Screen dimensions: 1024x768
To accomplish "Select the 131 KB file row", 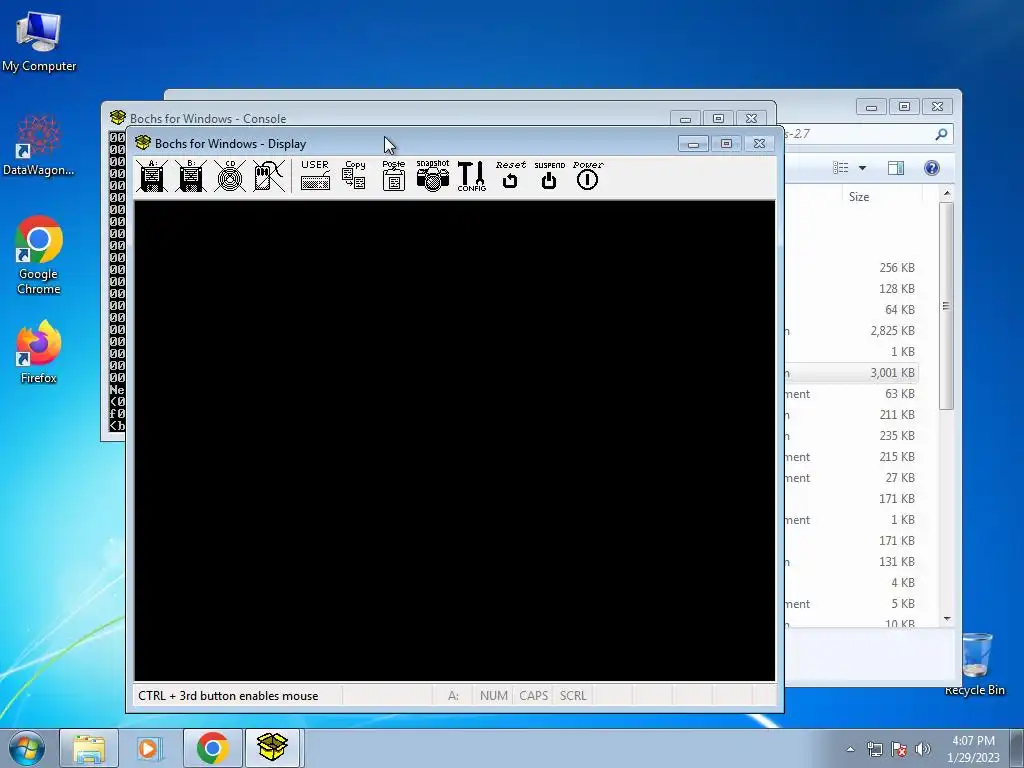I will [852, 562].
